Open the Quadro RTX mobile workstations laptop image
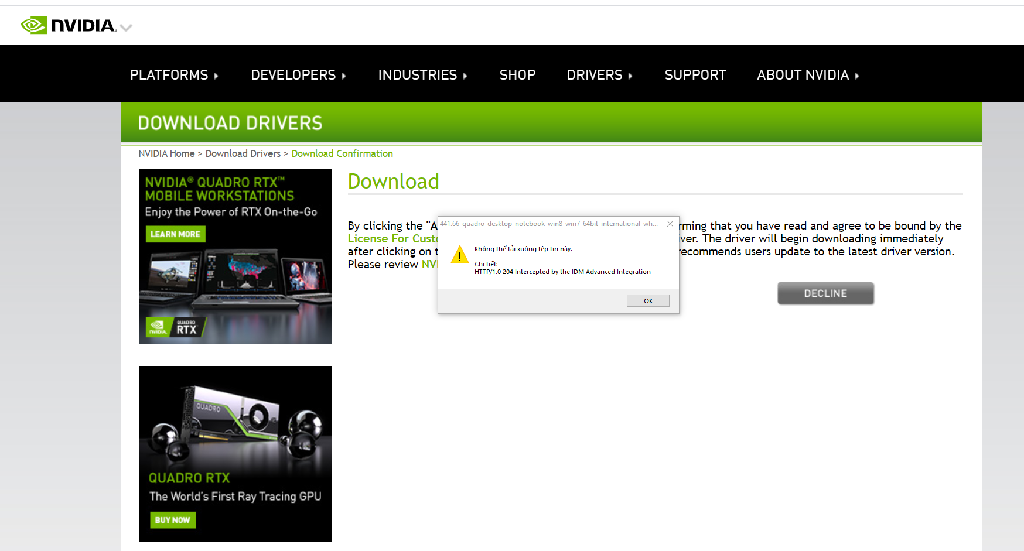1024x551 pixels. 236,281
